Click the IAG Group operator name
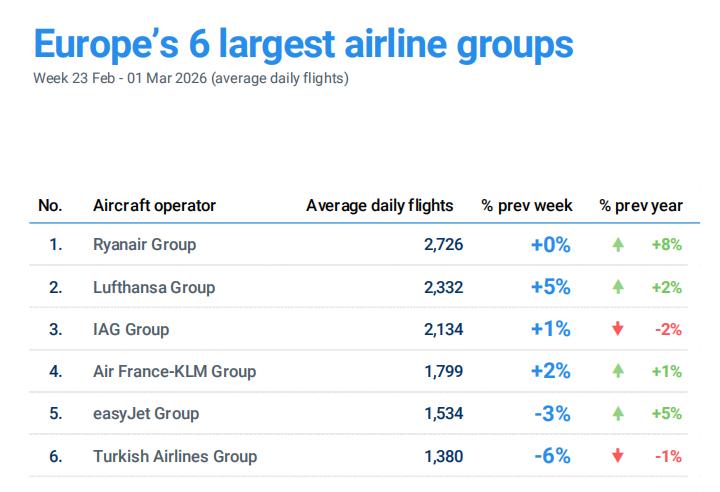 click(x=131, y=329)
